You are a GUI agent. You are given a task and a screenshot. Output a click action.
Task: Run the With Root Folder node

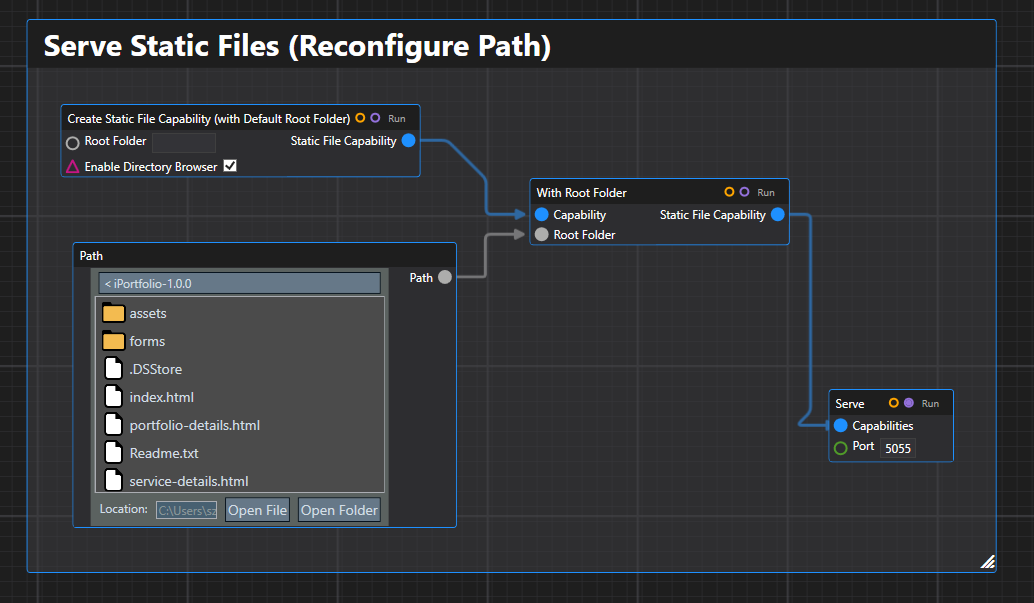coord(766,193)
